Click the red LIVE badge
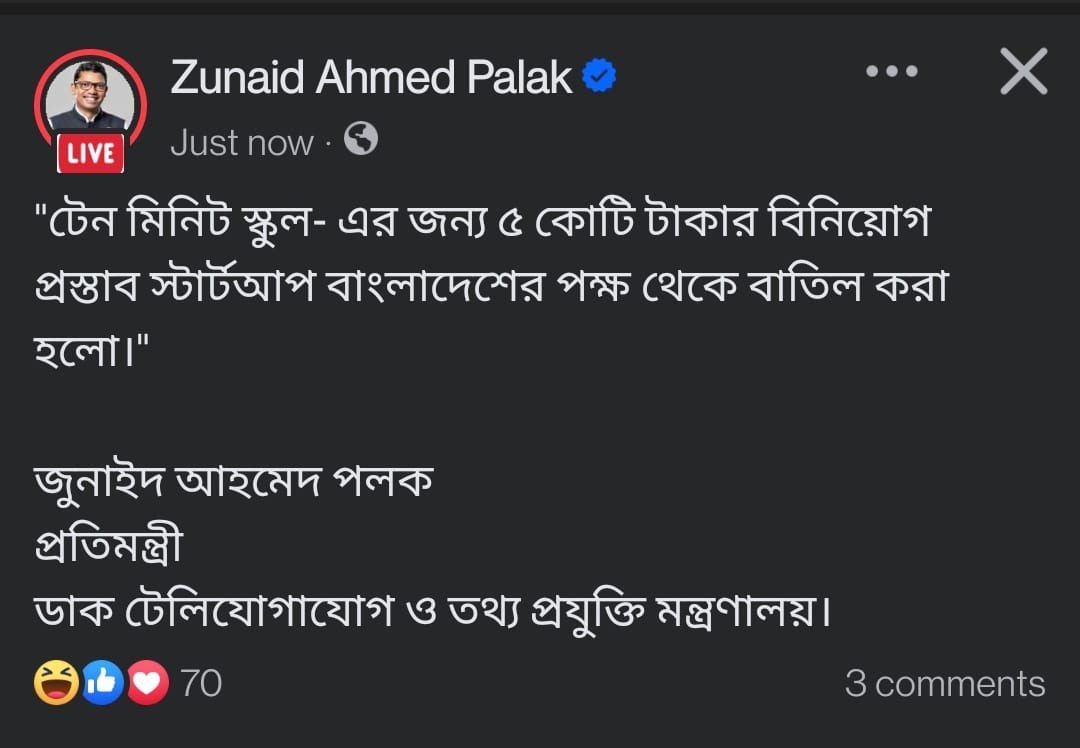The image size is (1080, 748). point(91,153)
